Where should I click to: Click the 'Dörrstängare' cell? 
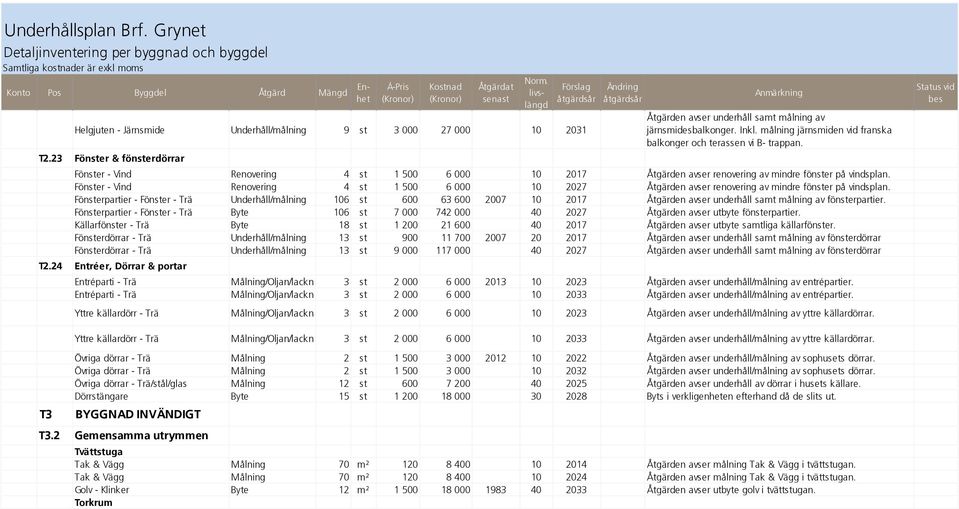pos(102,396)
